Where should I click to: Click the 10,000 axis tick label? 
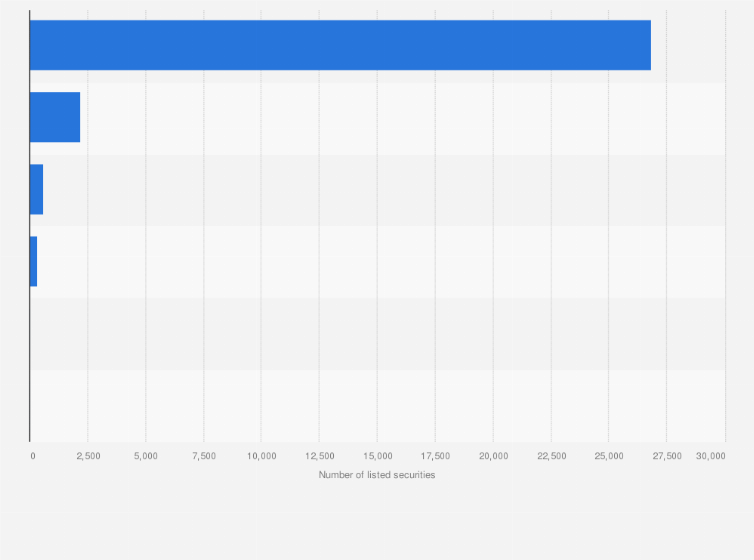261,456
